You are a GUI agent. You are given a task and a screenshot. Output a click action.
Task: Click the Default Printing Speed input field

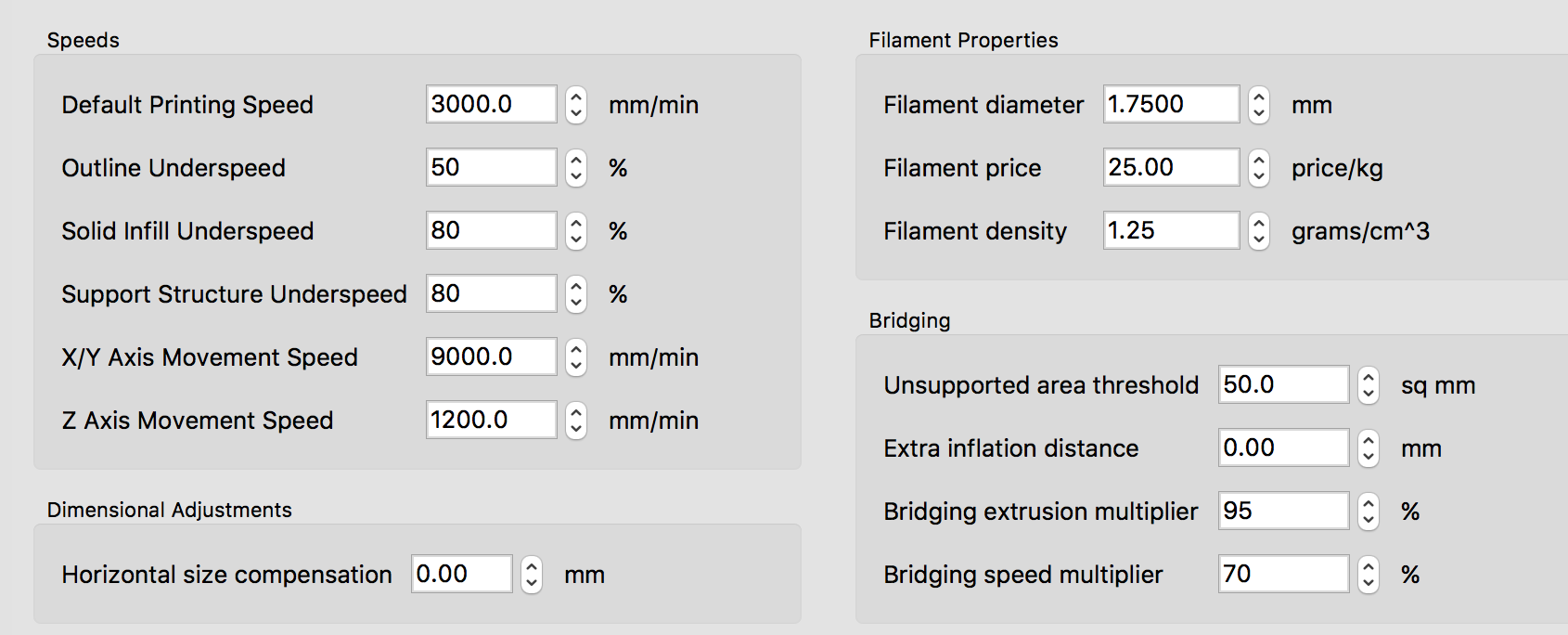pos(491,104)
